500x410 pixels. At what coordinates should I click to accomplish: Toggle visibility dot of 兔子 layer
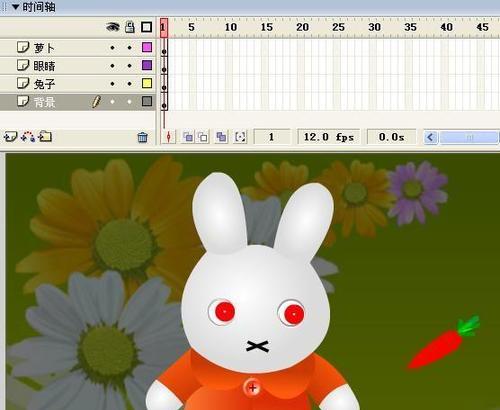tap(113, 84)
